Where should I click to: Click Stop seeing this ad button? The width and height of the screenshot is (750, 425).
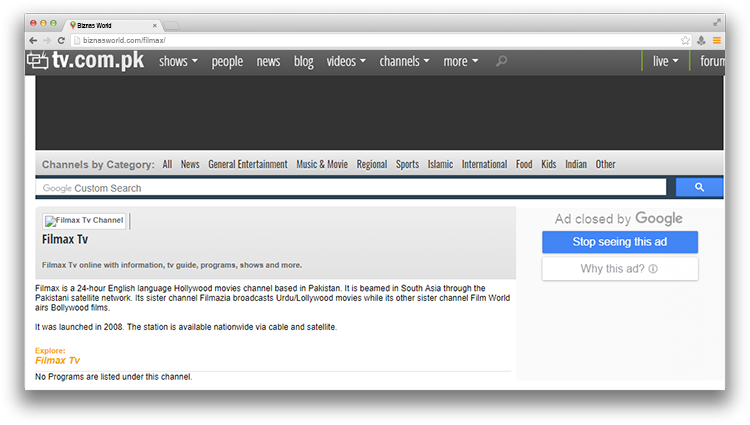pos(619,242)
